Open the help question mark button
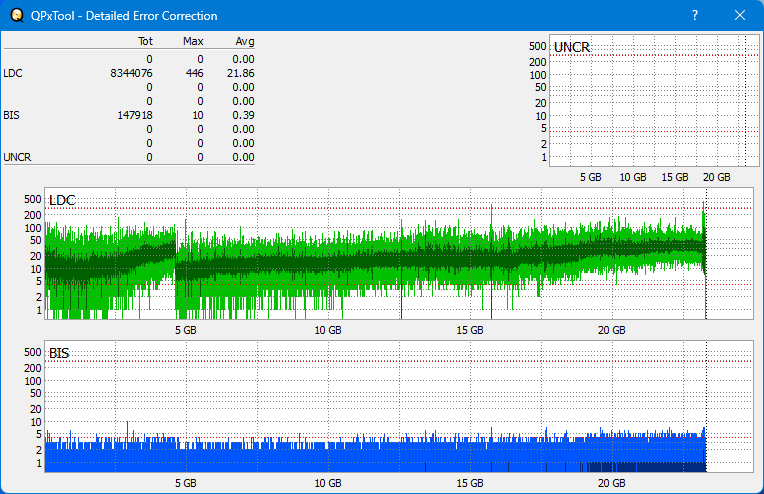Screen dimensions: 764x494 695,16
